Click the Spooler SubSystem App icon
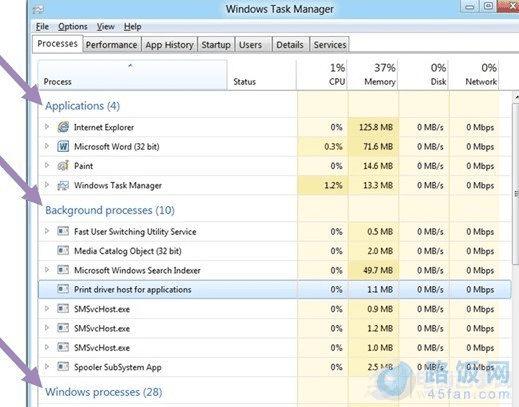Image resolution: width=519 pixels, height=407 pixels. [x=63, y=367]
